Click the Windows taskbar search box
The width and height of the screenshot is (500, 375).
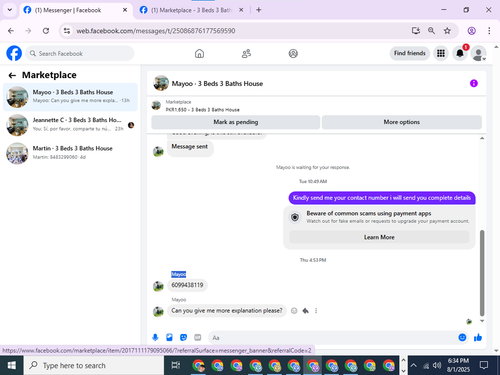pos(94,365)
